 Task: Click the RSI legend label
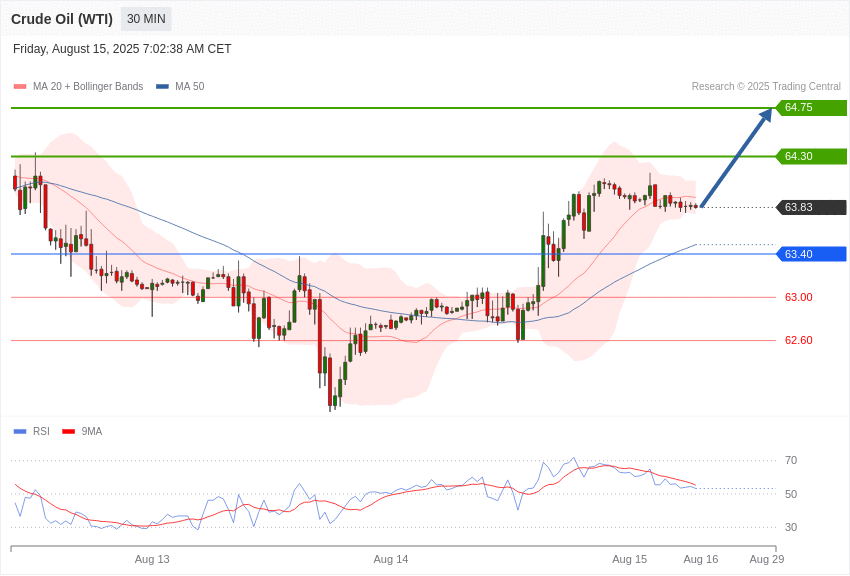(x=41, y=431)
